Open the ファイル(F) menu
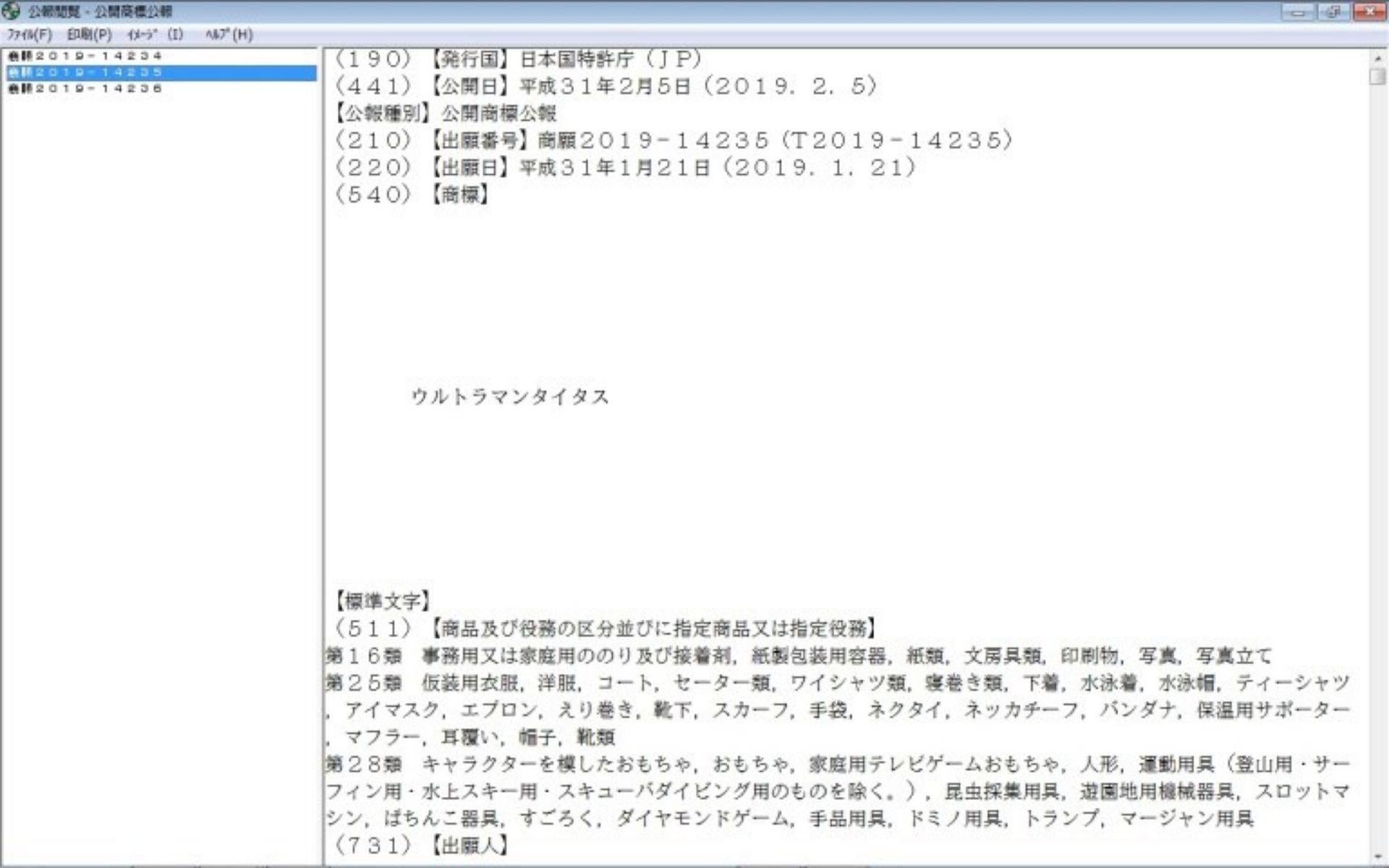Image resolution: width=1389 pixels, height=868 pixels. coord(29,34)
